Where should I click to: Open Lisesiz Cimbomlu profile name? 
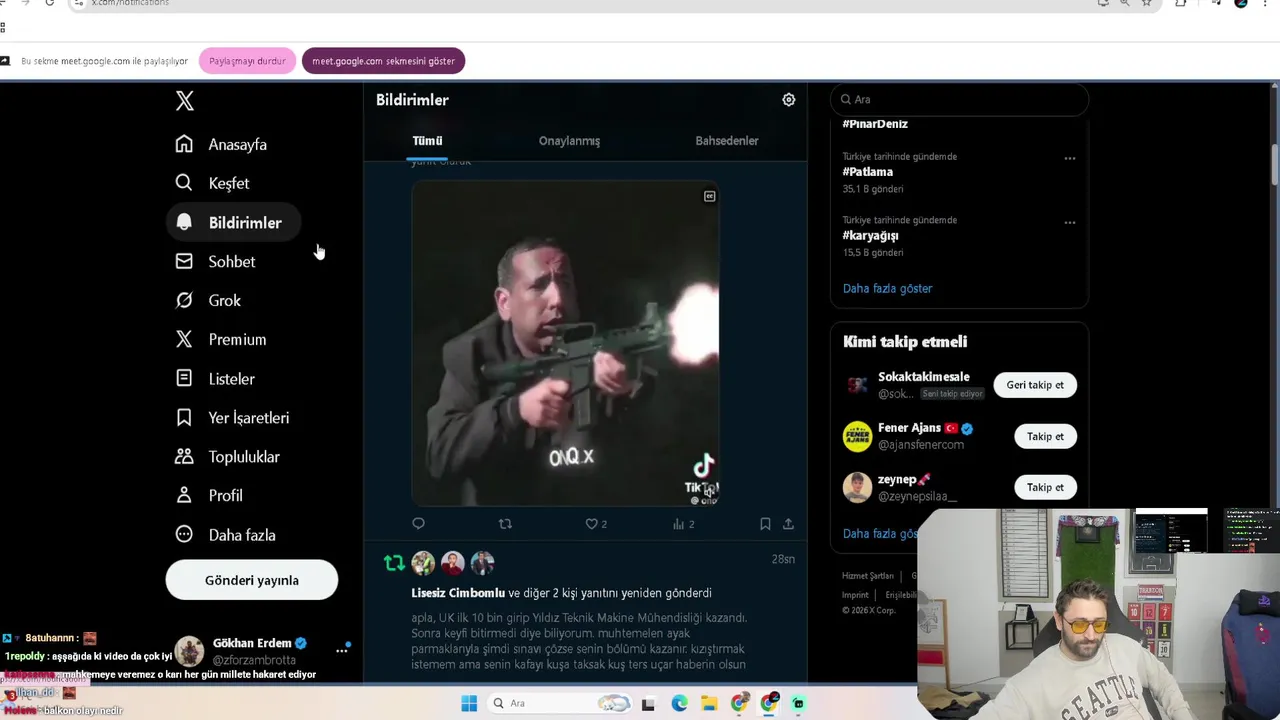458,593
